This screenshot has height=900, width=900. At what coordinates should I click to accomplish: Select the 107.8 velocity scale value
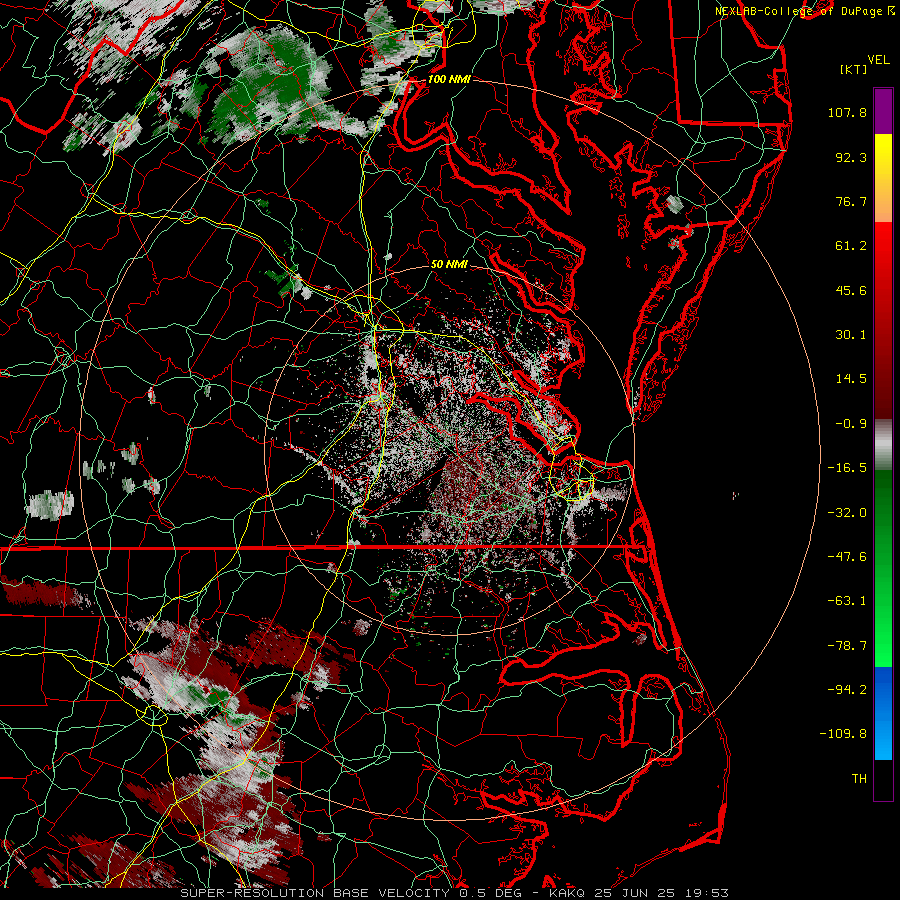847,112
